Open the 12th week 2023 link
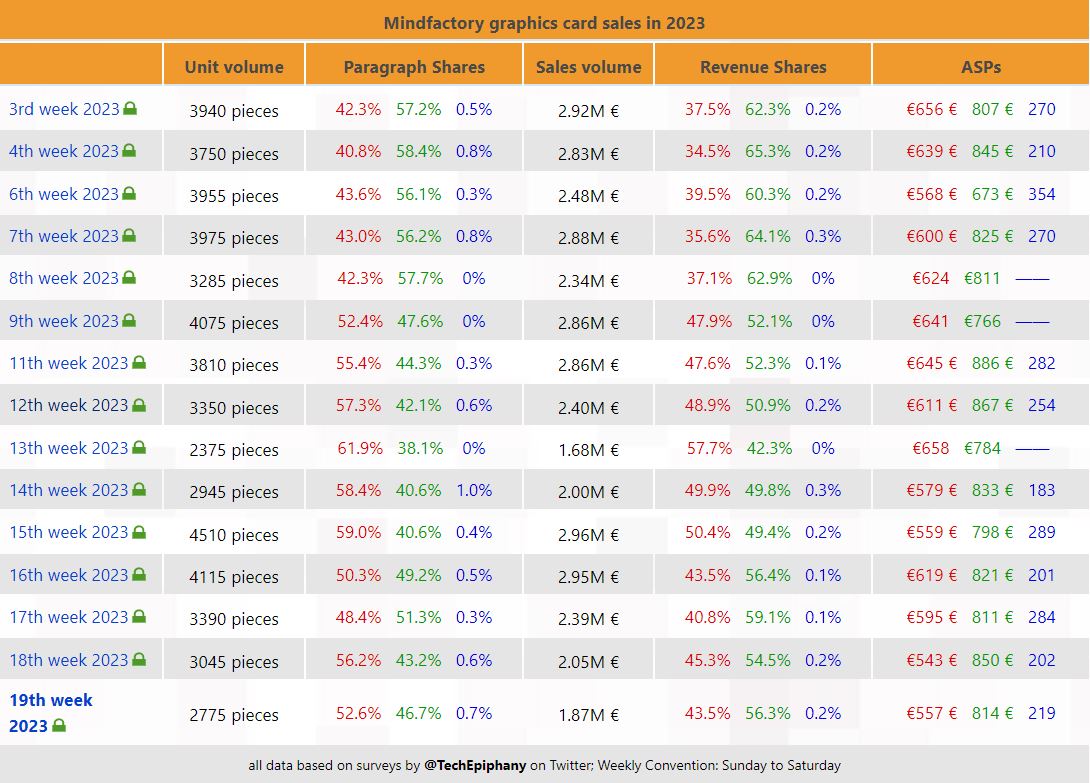1090x783 pixels. click(x=68, y=405)
